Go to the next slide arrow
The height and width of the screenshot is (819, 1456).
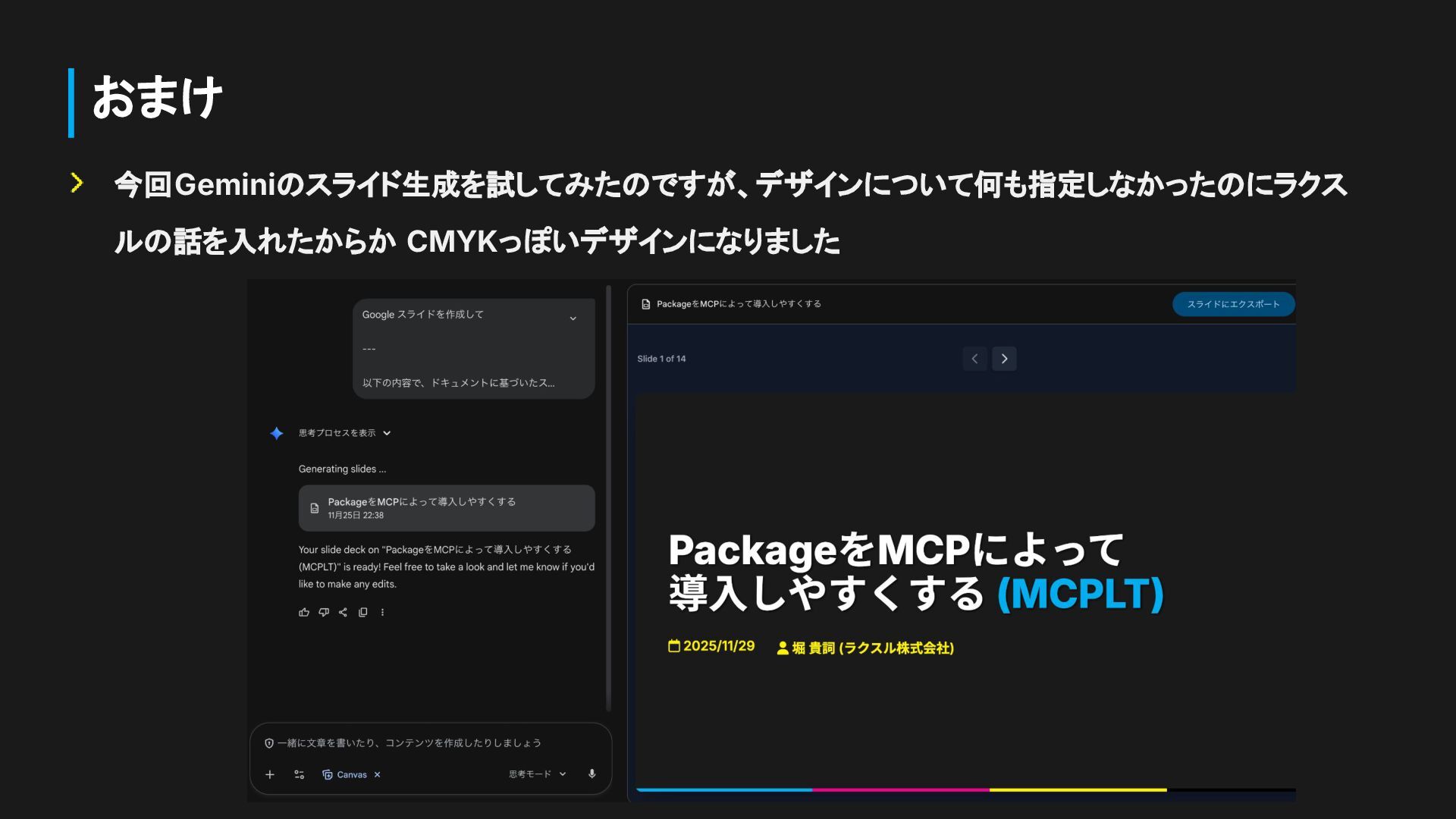click(x=1004, y=359)
